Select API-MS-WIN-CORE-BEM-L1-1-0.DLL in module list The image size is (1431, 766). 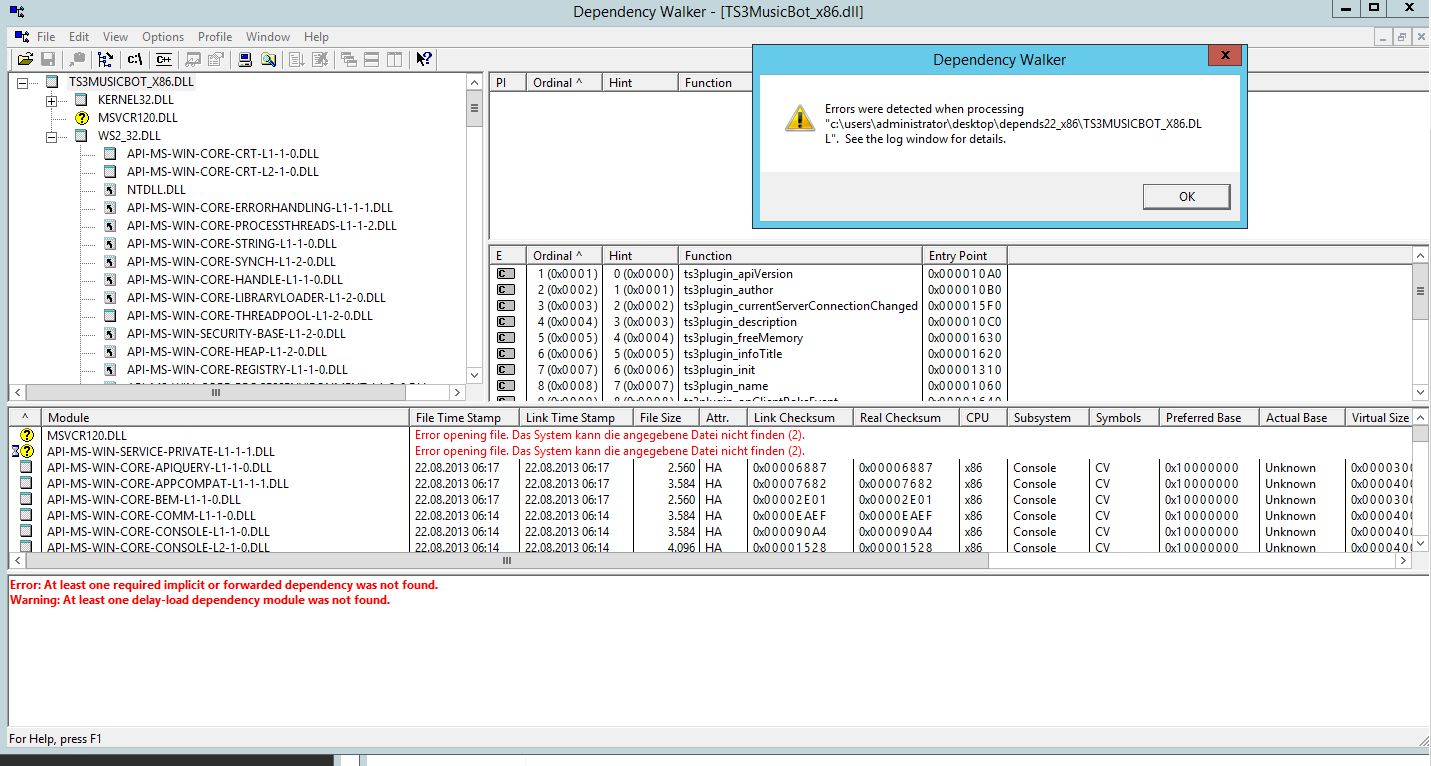coord(144,500)
